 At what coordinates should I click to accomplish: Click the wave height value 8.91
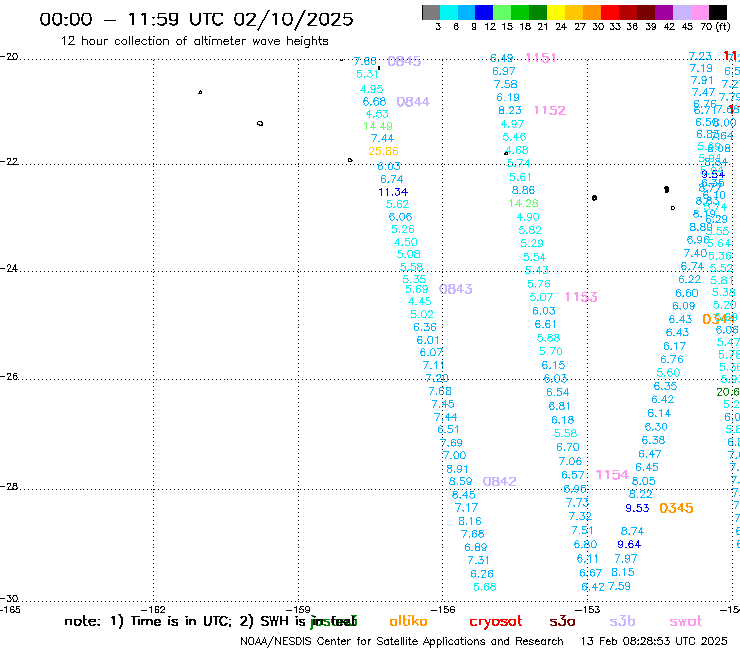pos(457,469)
